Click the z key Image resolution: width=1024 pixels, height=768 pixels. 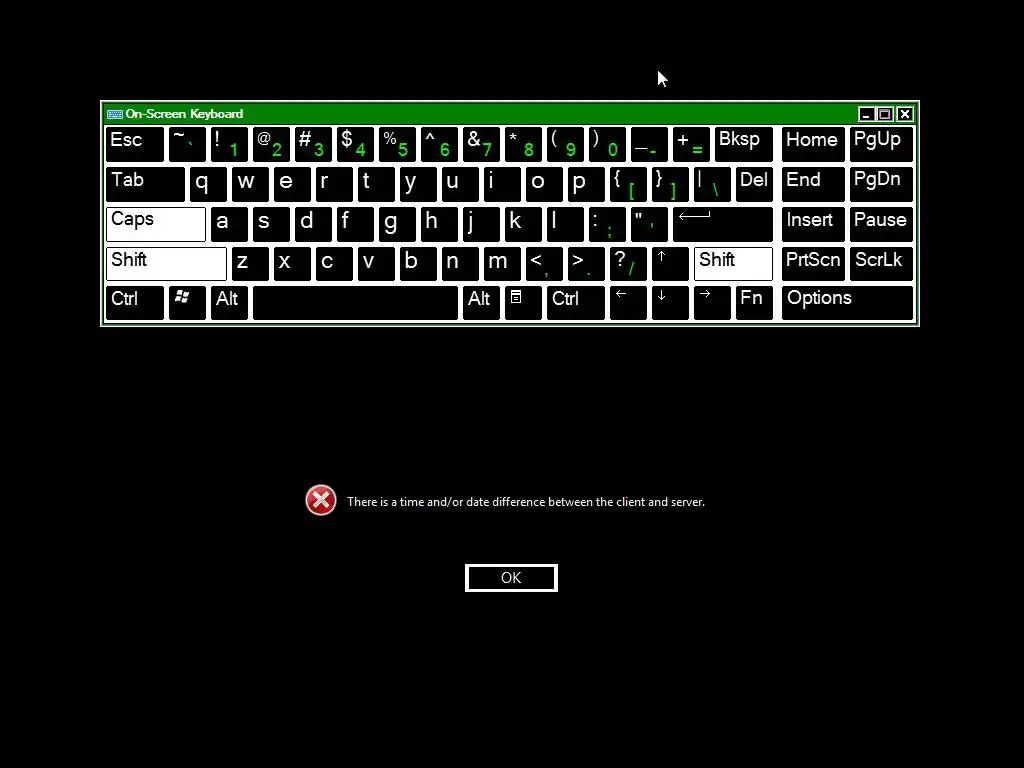250,264
